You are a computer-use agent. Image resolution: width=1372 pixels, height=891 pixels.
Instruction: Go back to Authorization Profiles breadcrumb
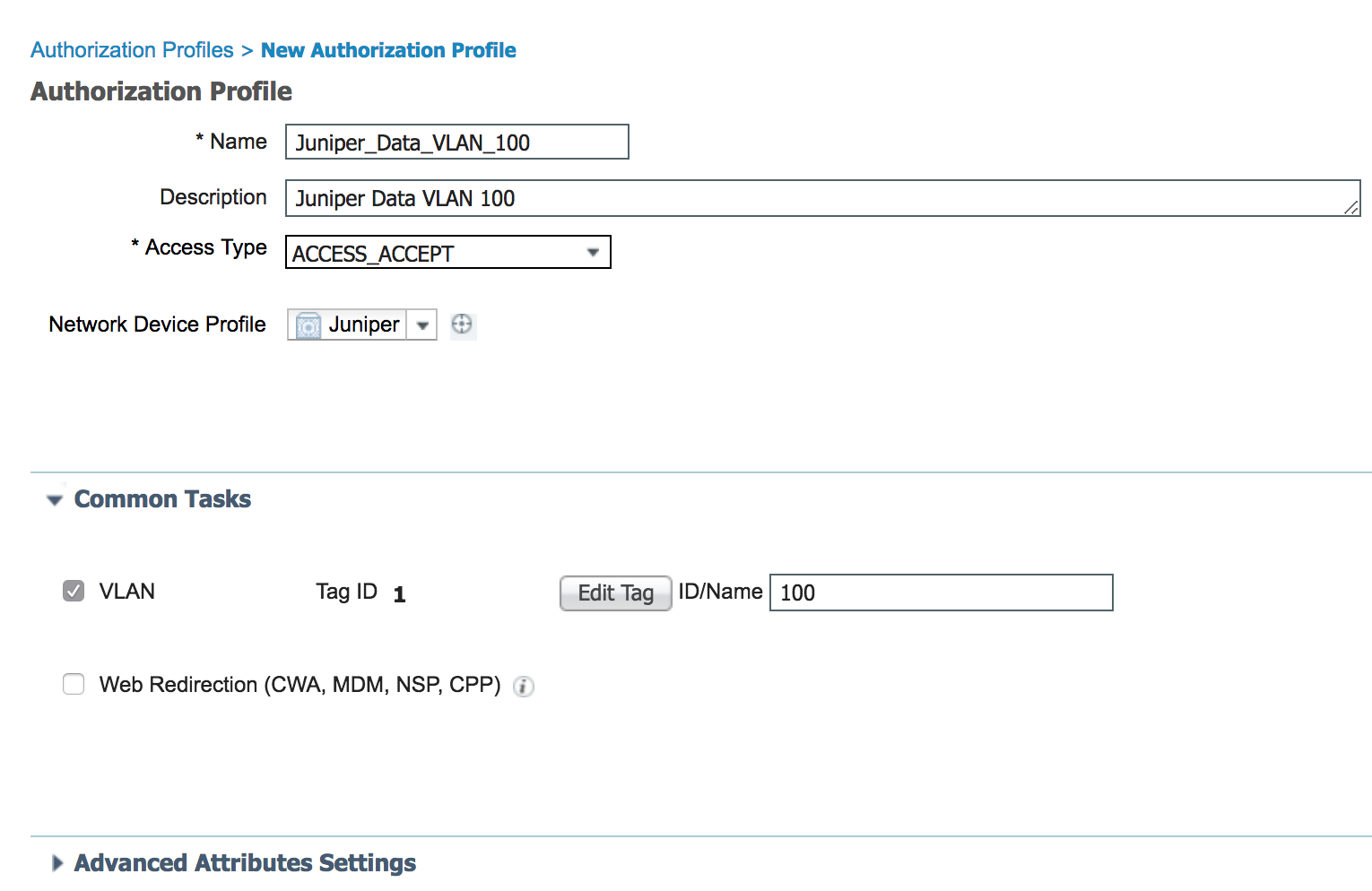pos(132,50)
